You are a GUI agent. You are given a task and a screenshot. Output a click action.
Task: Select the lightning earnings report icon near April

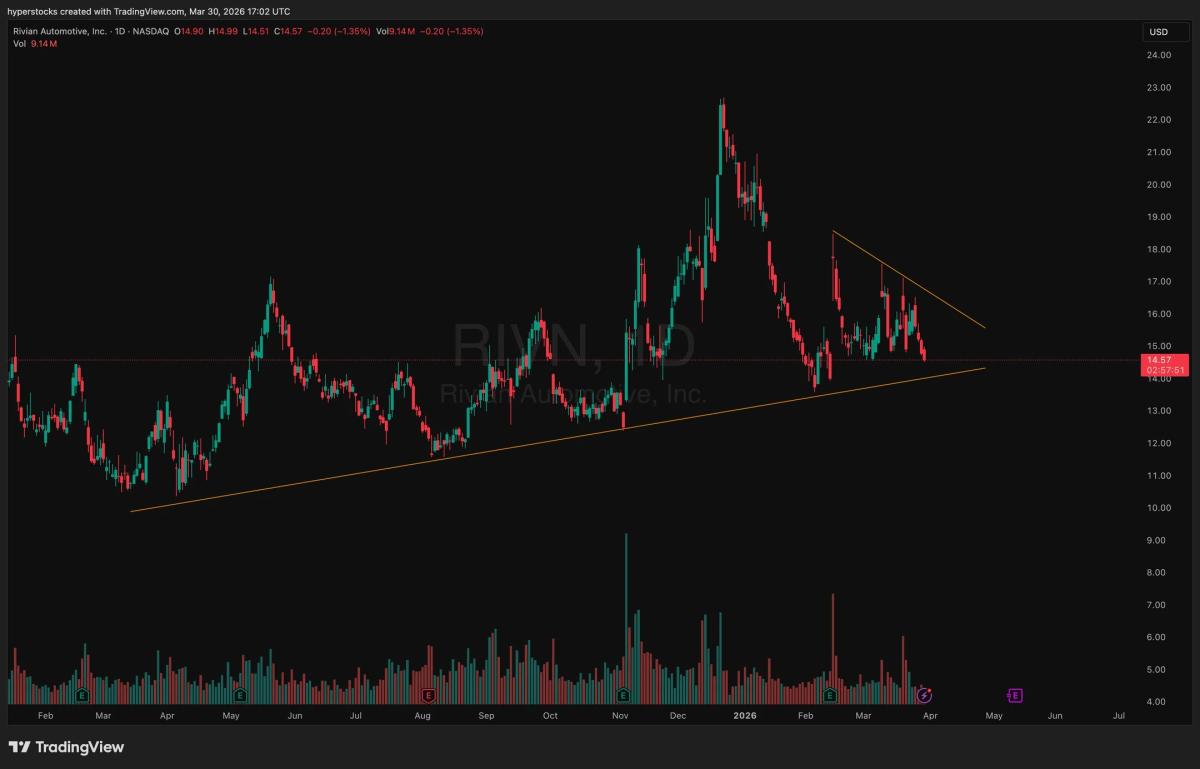[925, 694]
